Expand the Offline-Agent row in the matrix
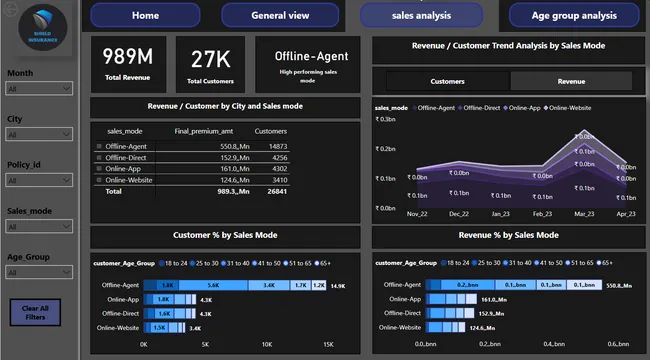 click(x=99, y=146)
